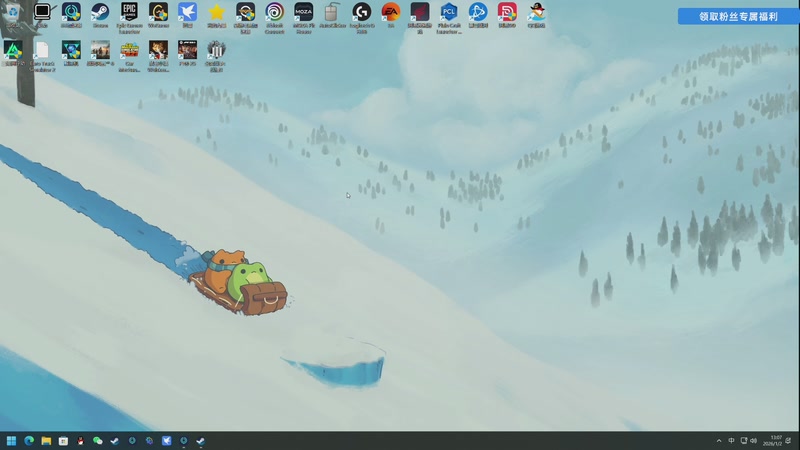Open the Recycle Bin desktop icon

click(x=13, y=14)
